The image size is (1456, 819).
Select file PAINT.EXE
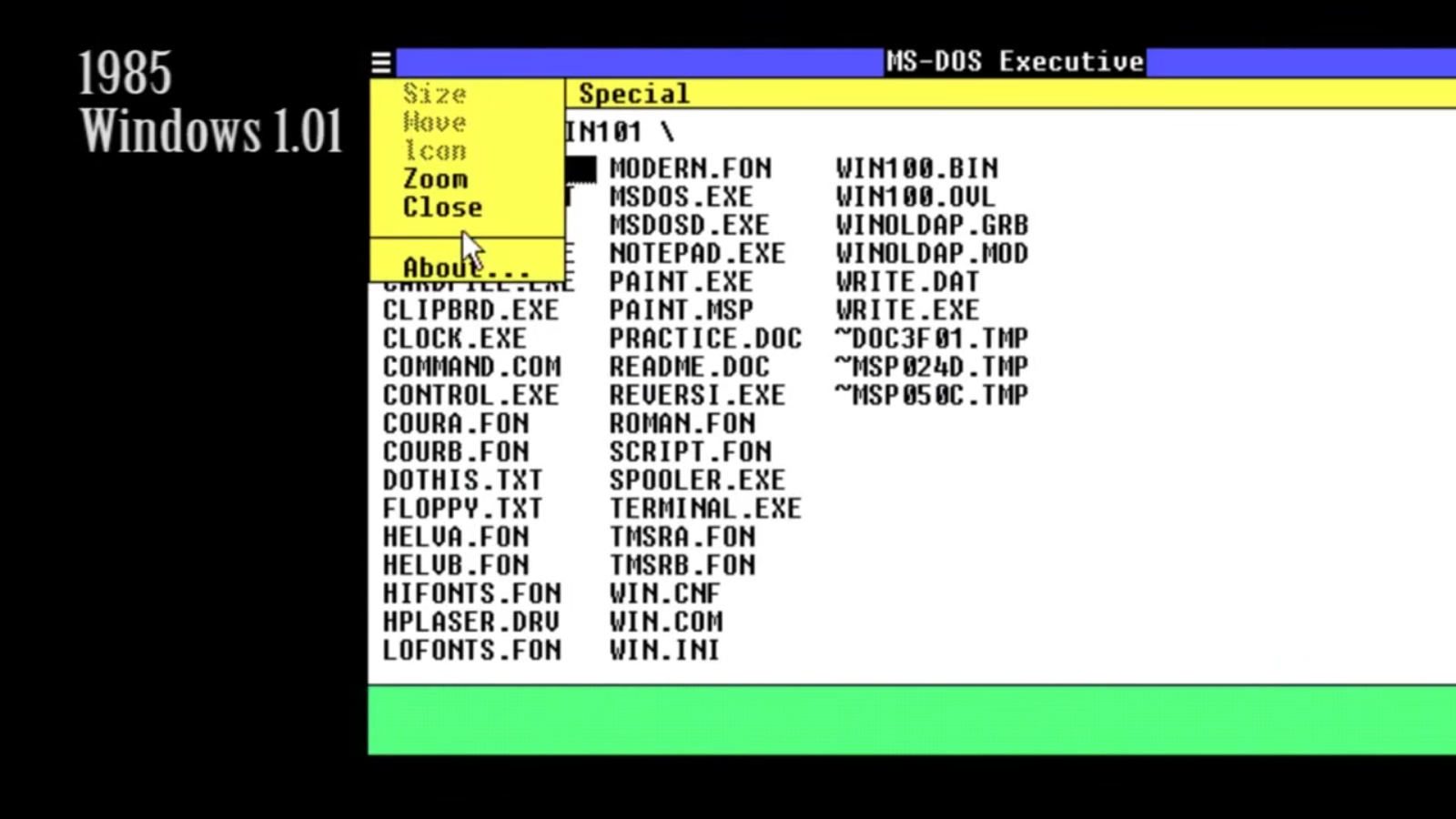[682, 281]
